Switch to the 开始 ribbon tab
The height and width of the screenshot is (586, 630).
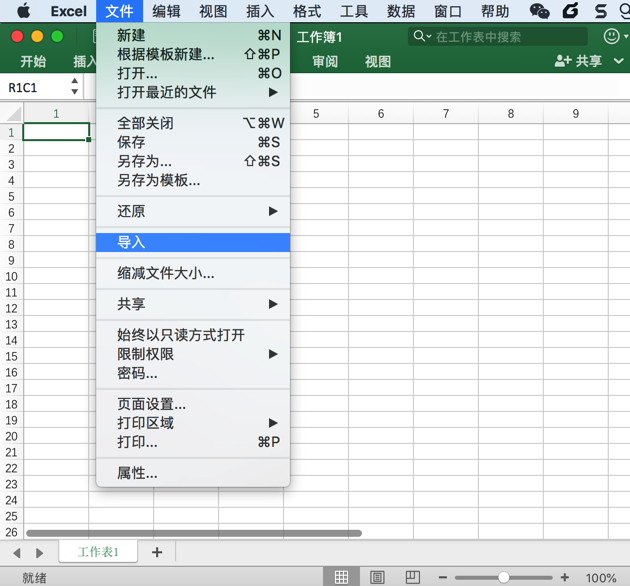[x=33, y=61]
